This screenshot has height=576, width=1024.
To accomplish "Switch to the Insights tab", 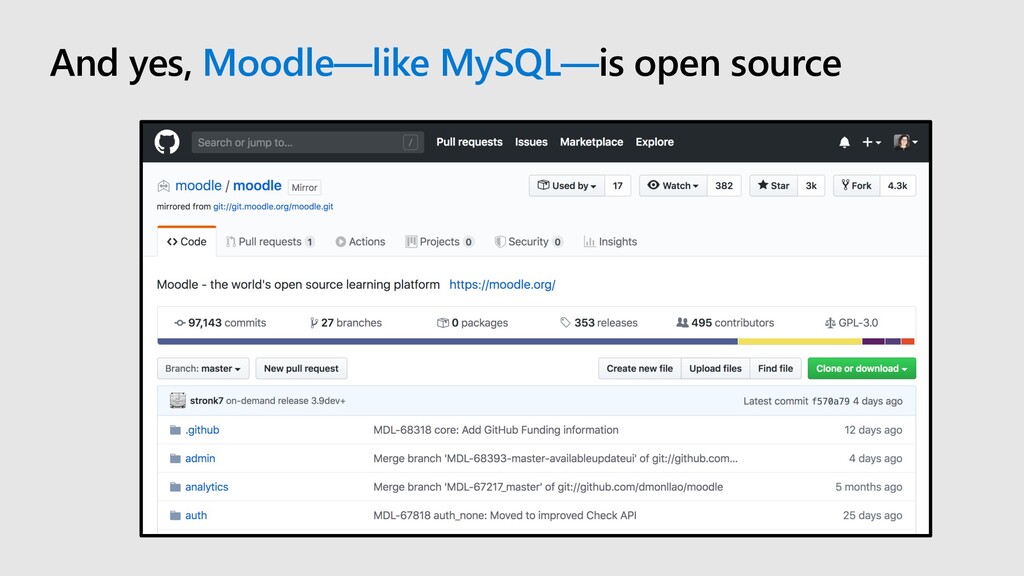I will 610,242.
